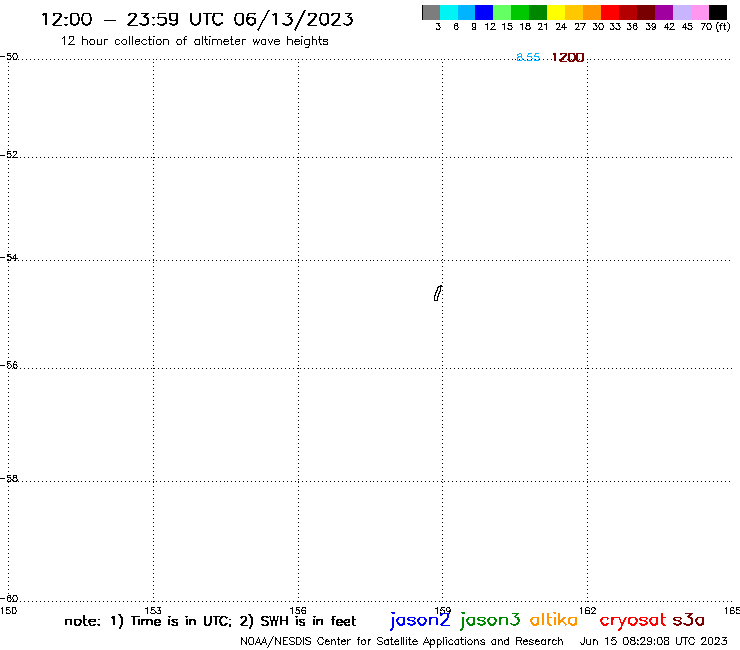Click the title '12:00 – 23:59 UTC 06/13/2023'

click(x=197, y=19)
